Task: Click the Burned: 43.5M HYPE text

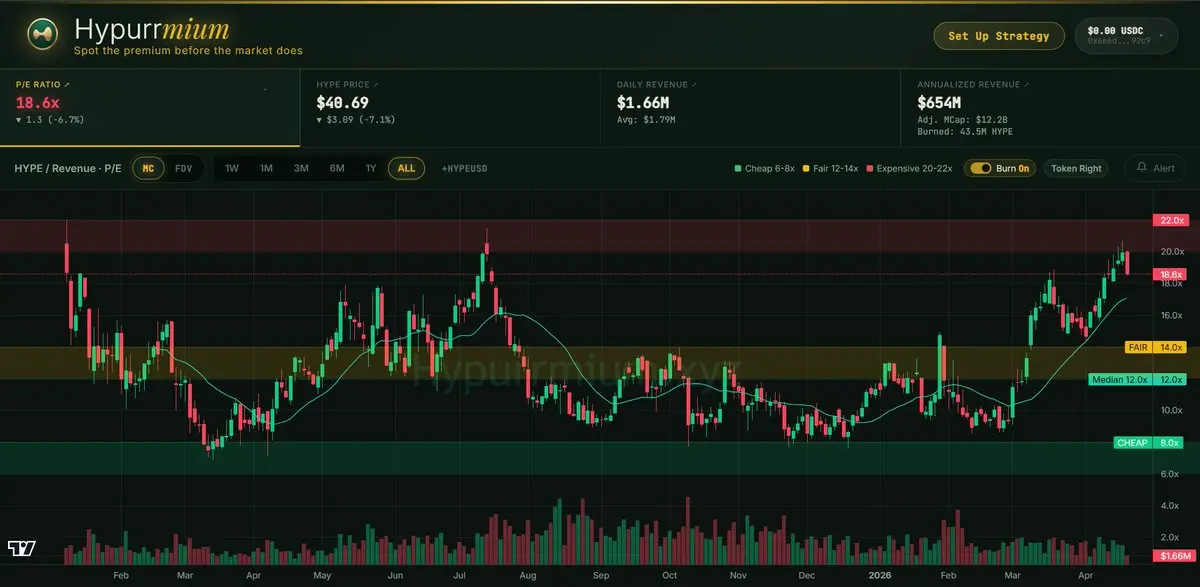Action: (964, 132)
